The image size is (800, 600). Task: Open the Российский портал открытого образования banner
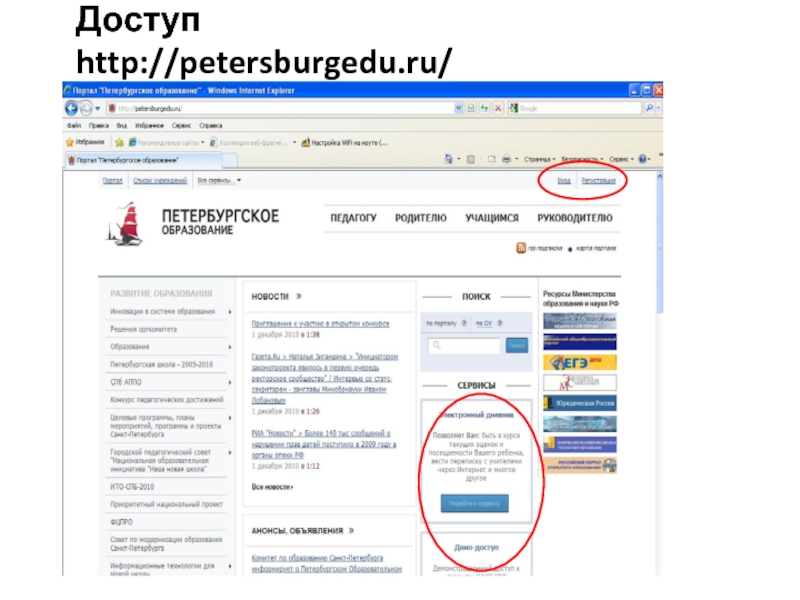click(x=580, y=465)
